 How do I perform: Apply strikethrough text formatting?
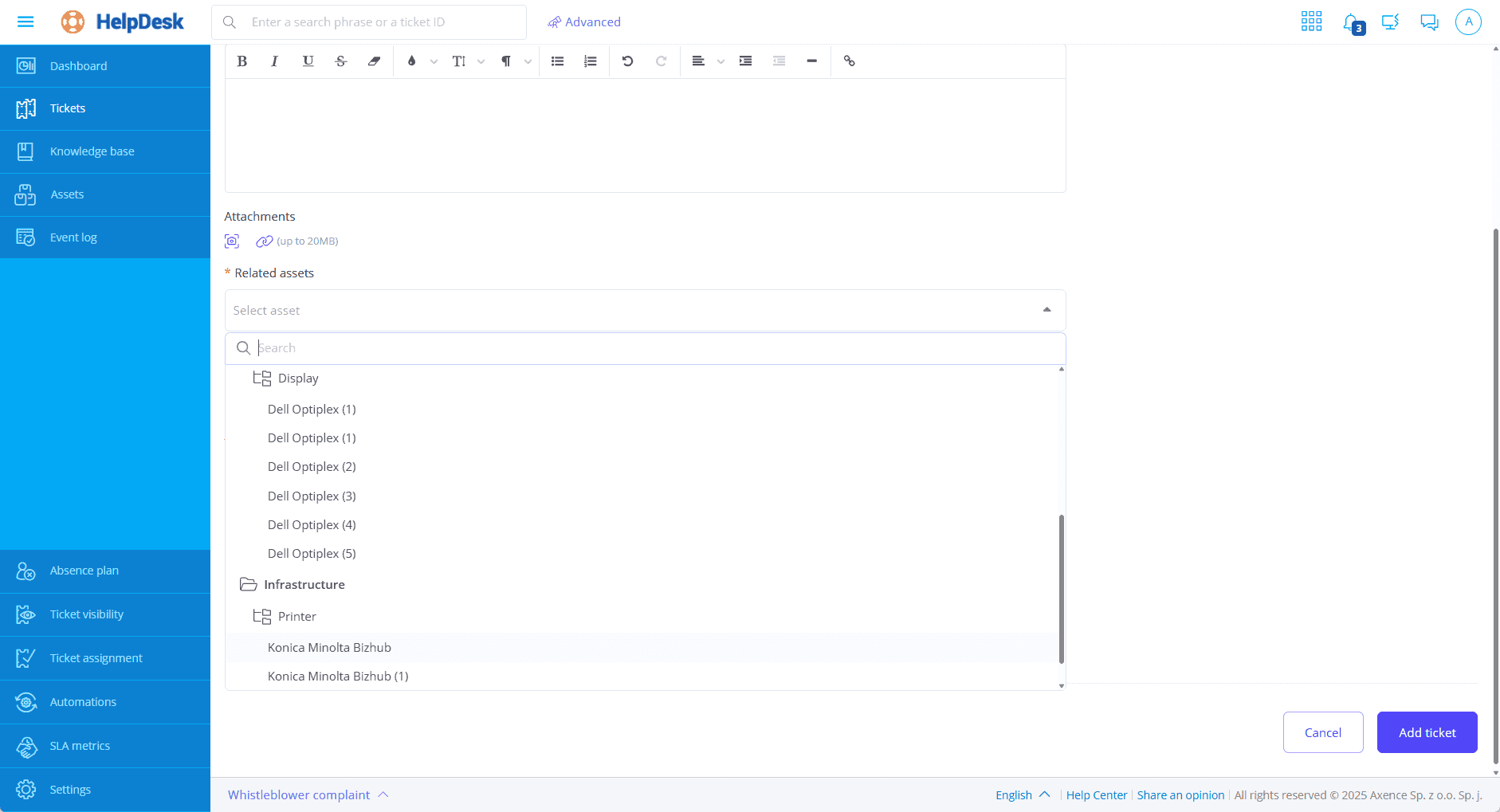tap(341, 61)
